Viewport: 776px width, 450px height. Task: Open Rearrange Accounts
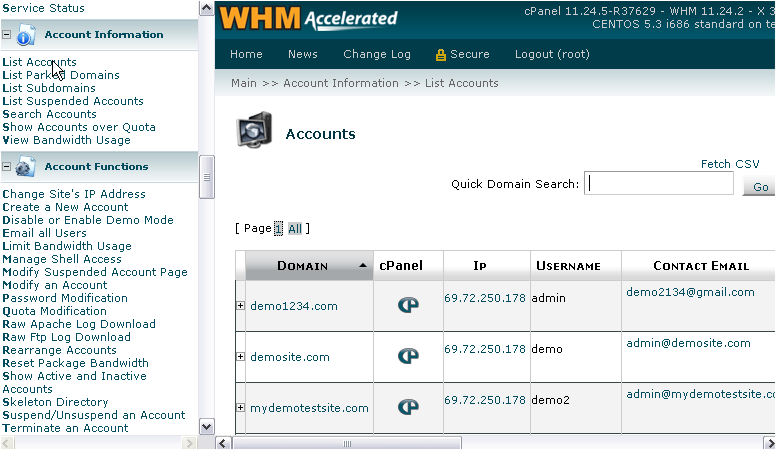pyautogui.click(x=59, y=350)
